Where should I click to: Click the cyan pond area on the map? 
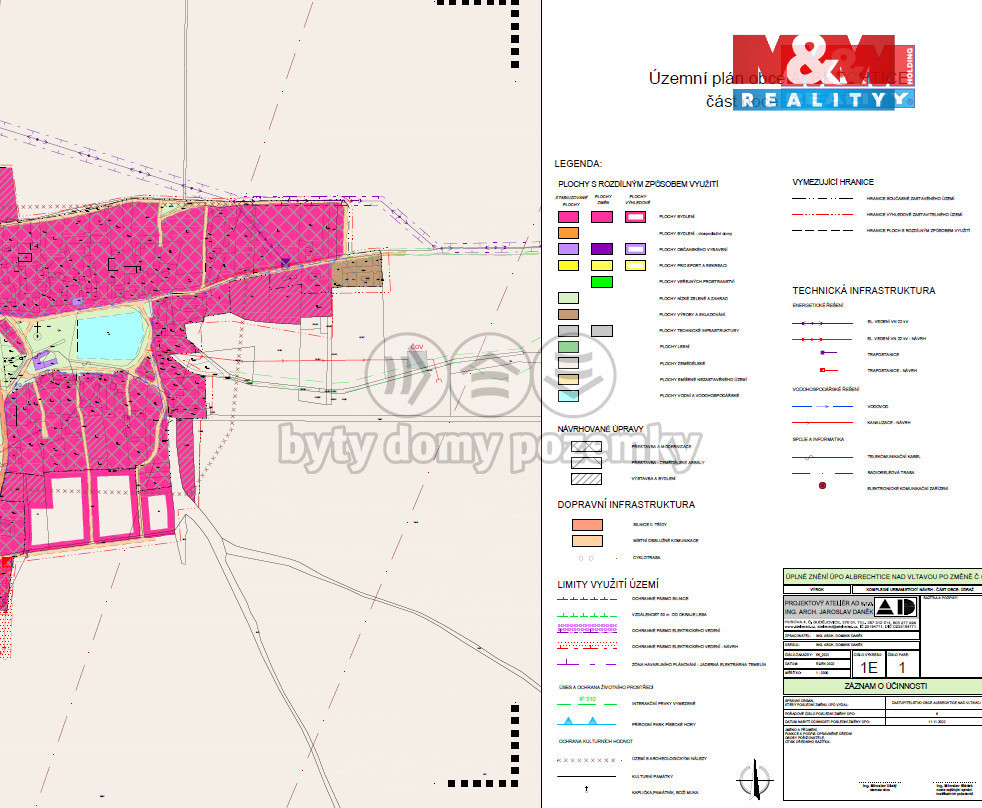[x=110, y=336]
